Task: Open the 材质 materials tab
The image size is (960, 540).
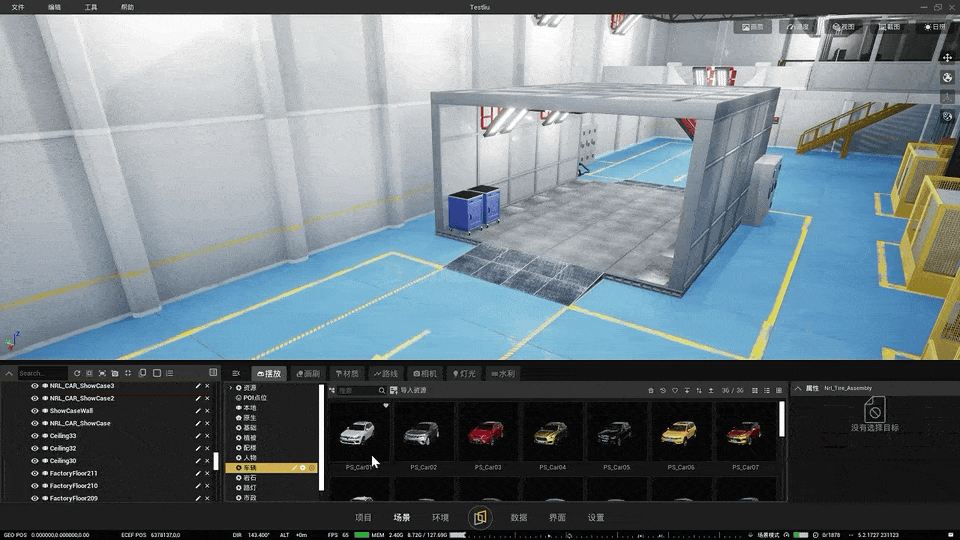Action: [345, 373]
